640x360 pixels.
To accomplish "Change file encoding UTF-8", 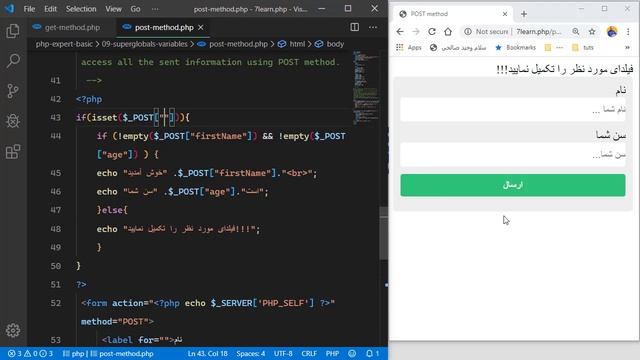I will tap(283, 353).
